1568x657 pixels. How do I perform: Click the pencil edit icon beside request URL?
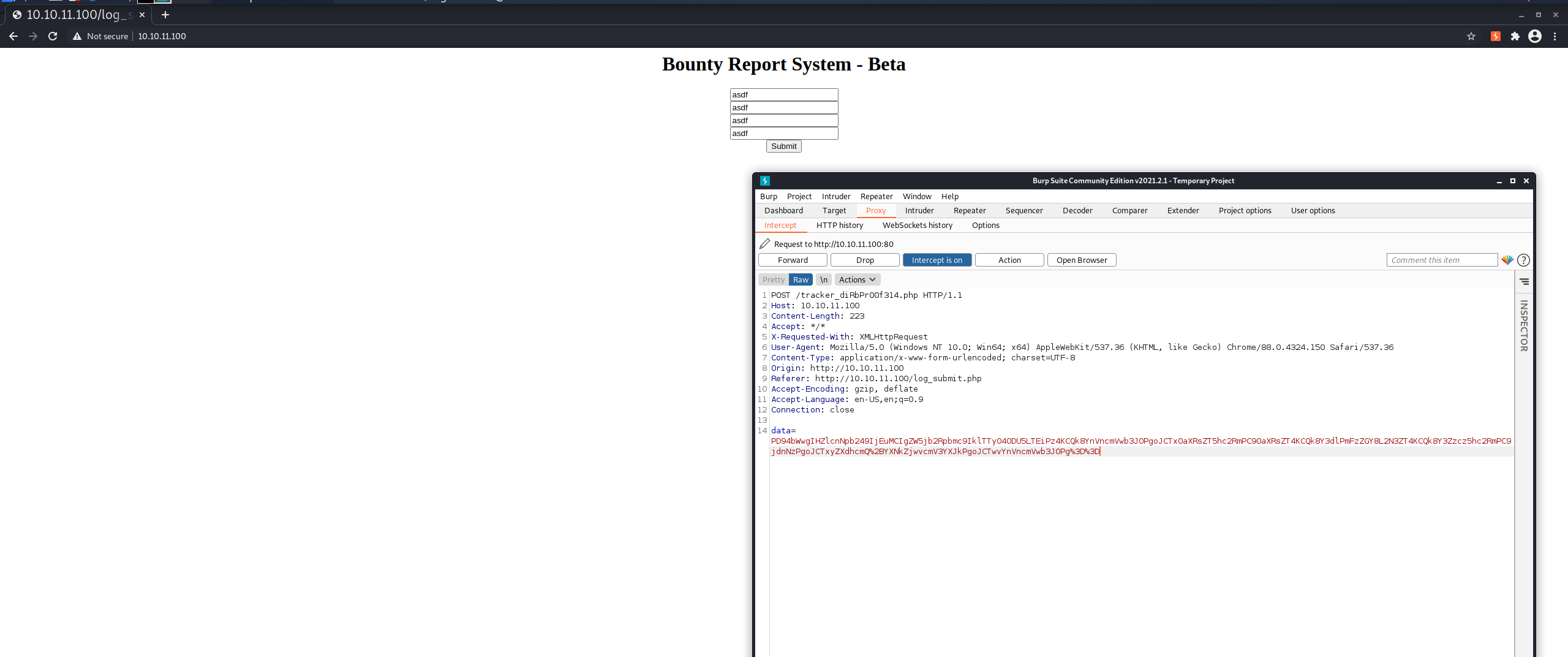tap(764, 244)
